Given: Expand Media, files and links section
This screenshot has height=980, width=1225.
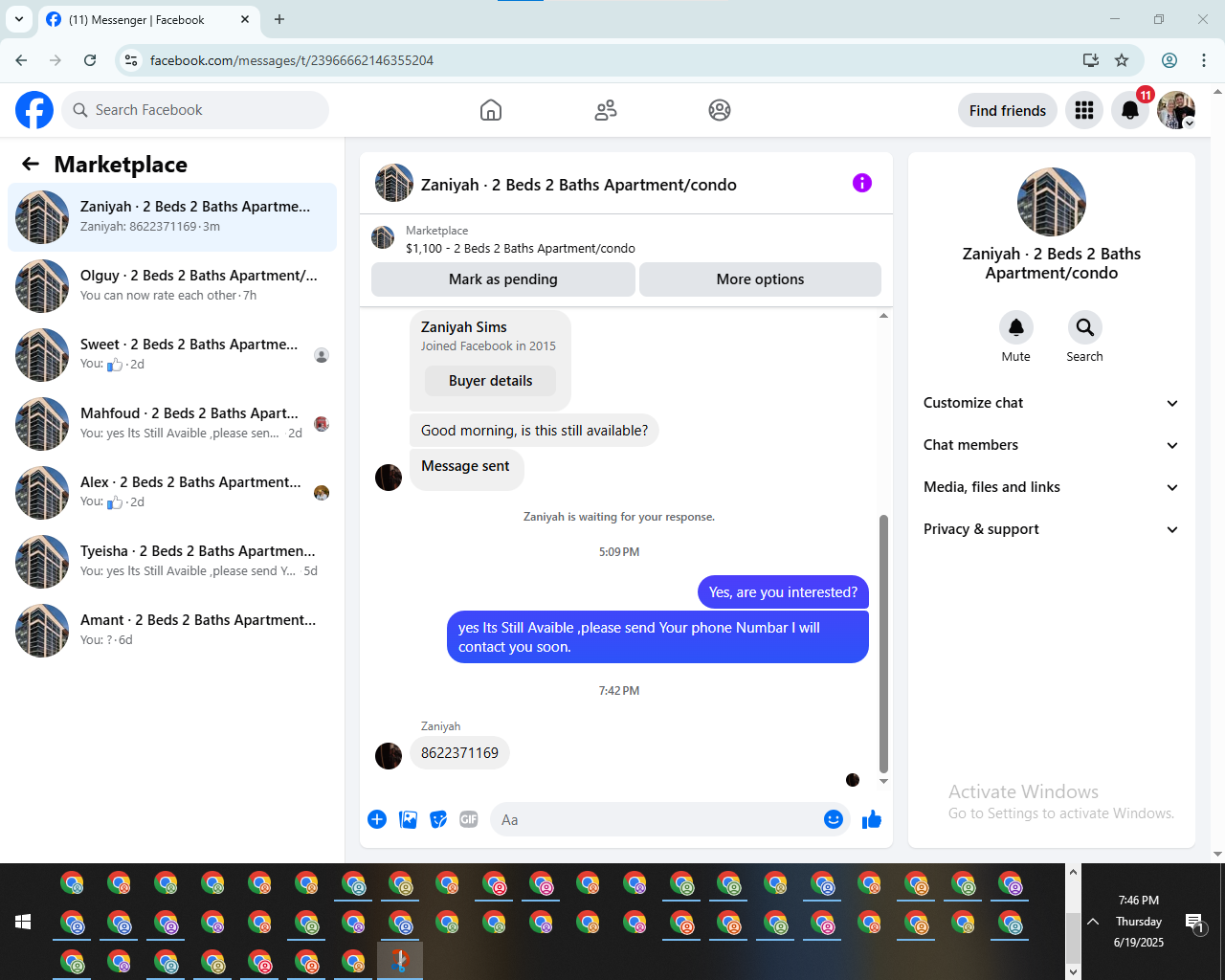Looking at the screenshot, I should coord(1051,487).
